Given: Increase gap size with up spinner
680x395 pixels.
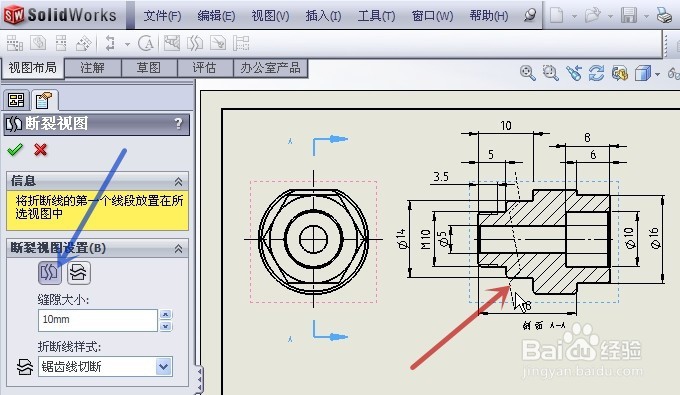Looking at the screenshot, I should [x=166, y=314].
